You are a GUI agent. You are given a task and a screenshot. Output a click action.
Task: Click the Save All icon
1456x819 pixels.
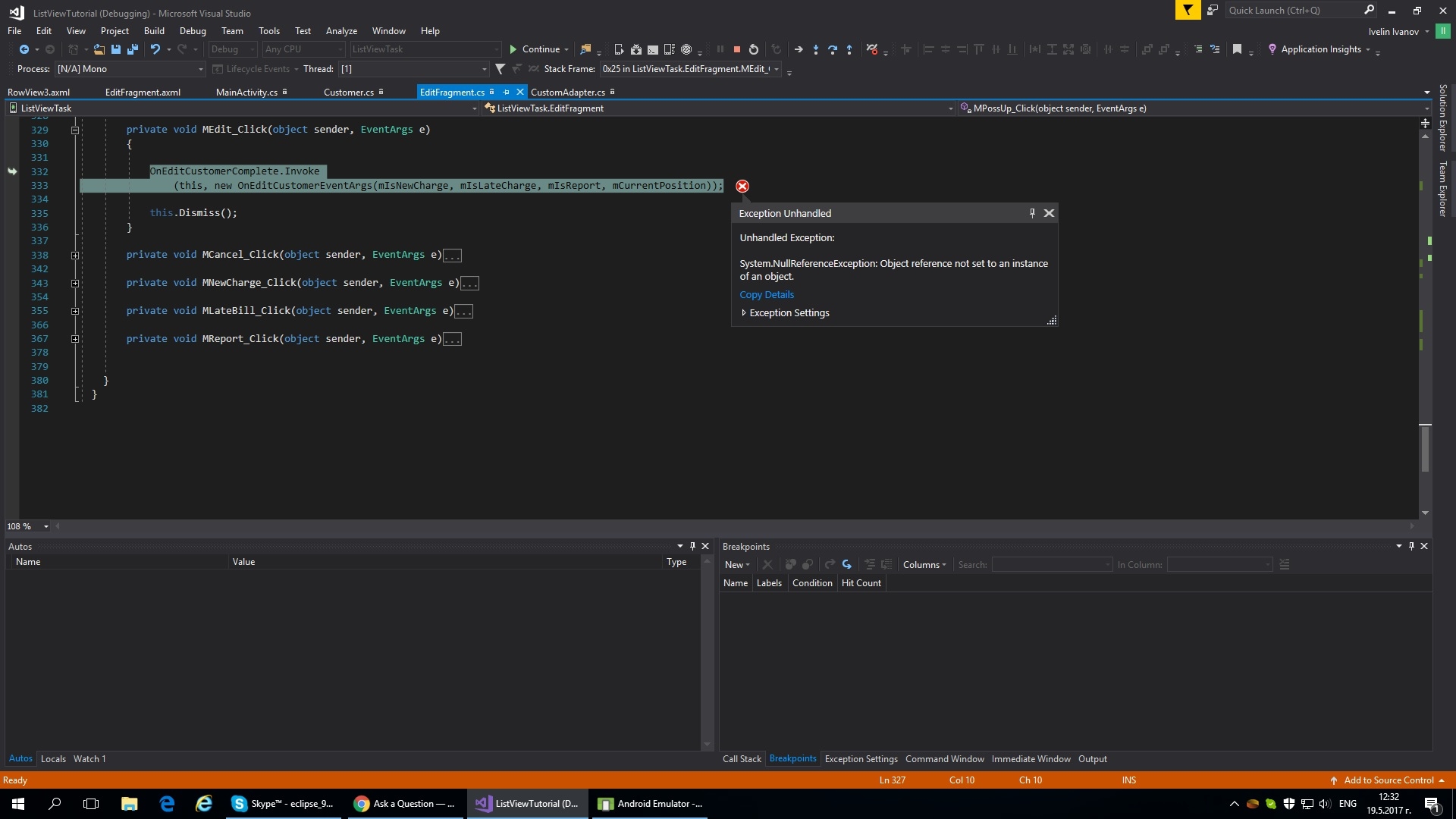pos(133,49)
